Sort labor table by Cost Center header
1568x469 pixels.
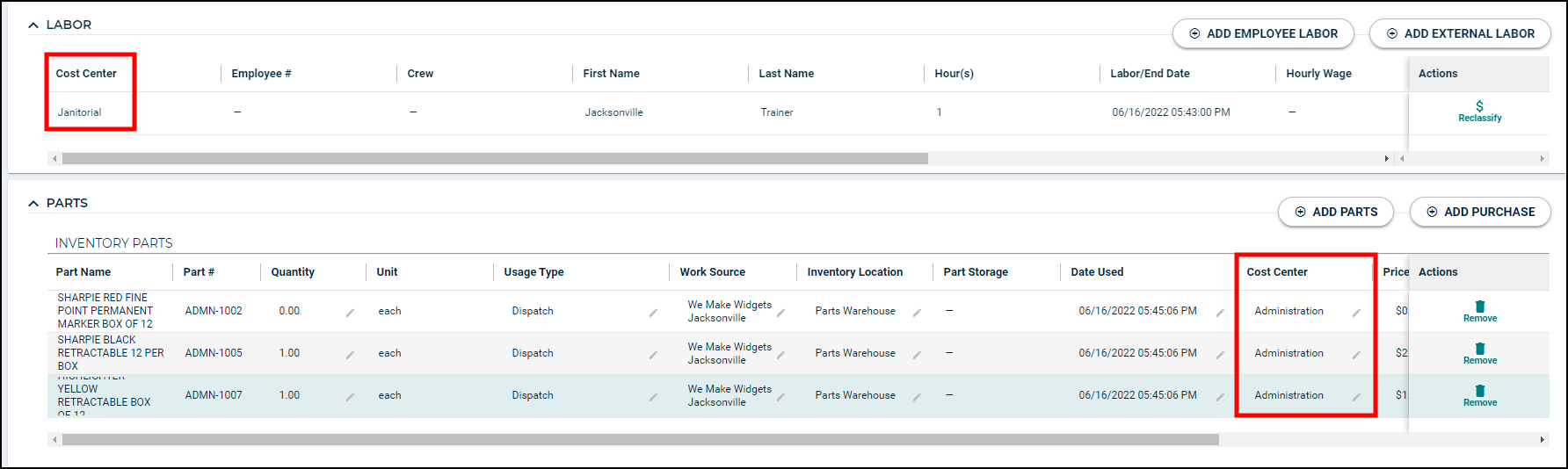coord(86,74)
